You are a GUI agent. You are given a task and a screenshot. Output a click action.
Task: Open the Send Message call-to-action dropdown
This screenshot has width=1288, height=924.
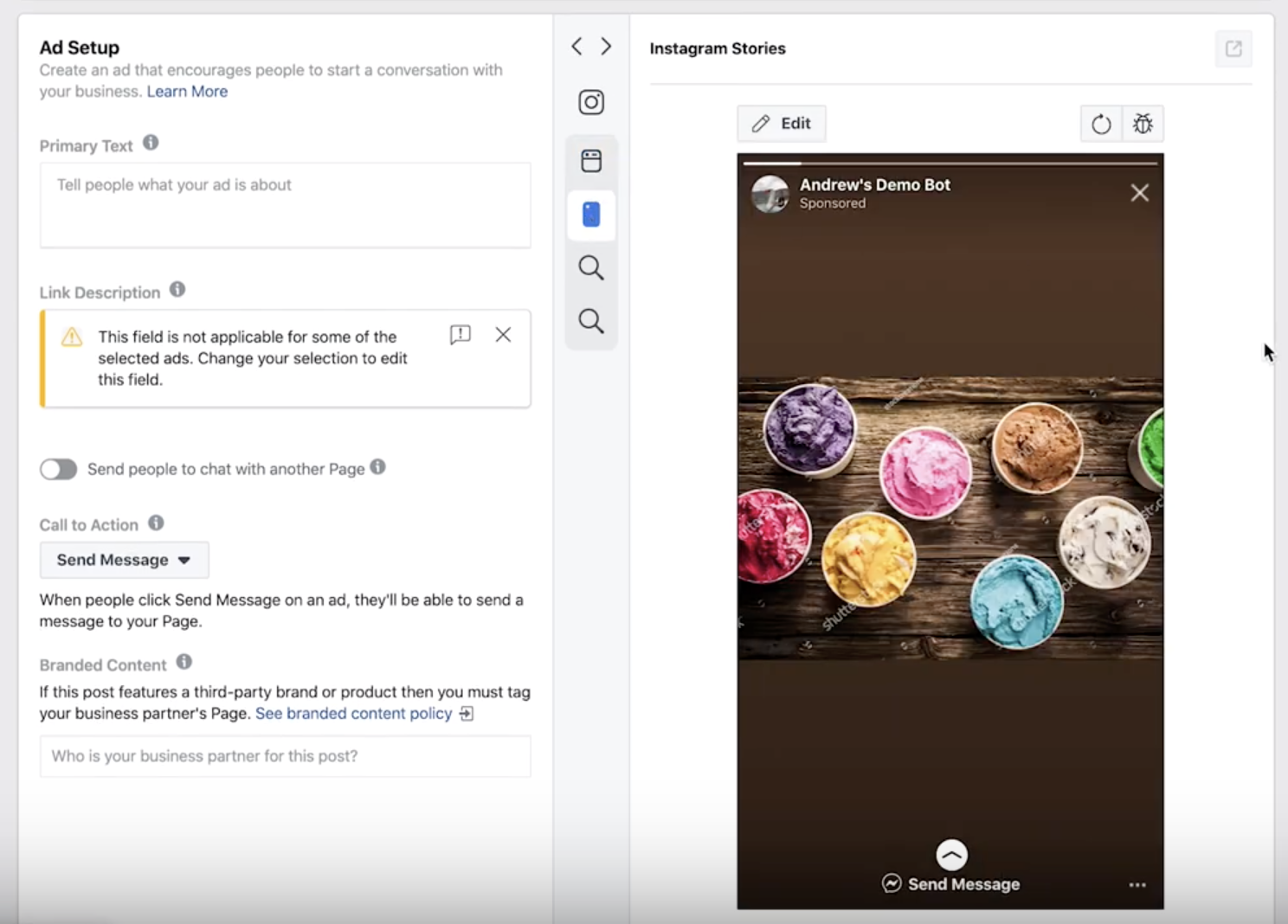[x=124, y=560]
